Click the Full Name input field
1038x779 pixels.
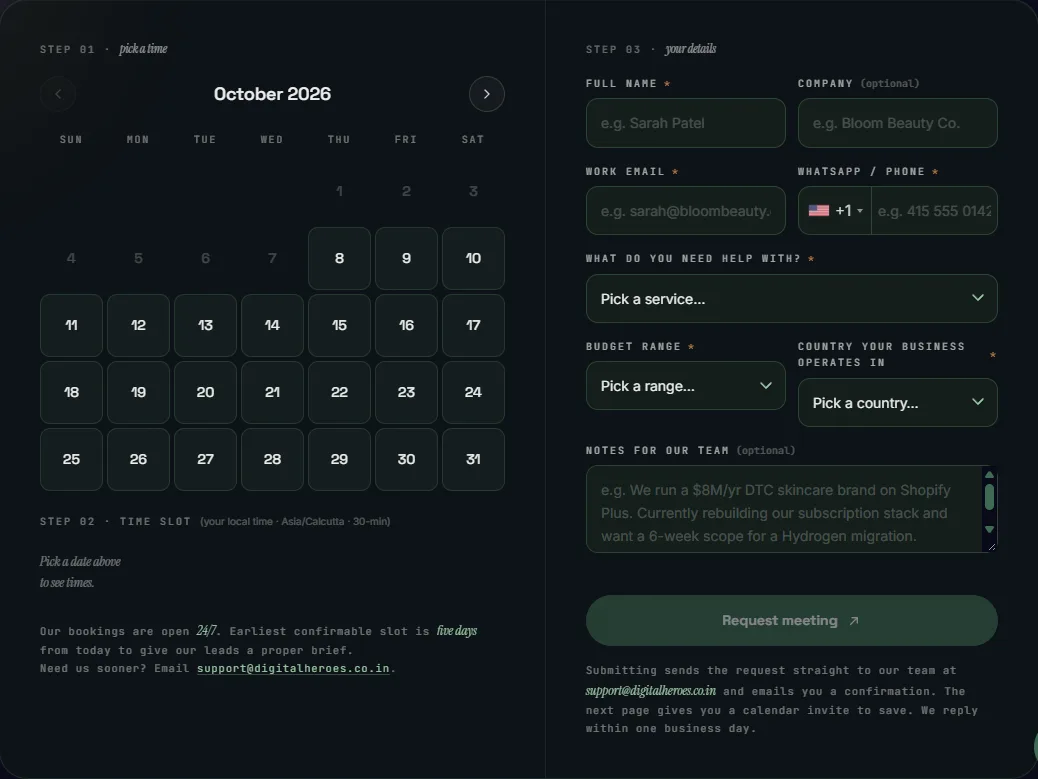pos(685,123)
